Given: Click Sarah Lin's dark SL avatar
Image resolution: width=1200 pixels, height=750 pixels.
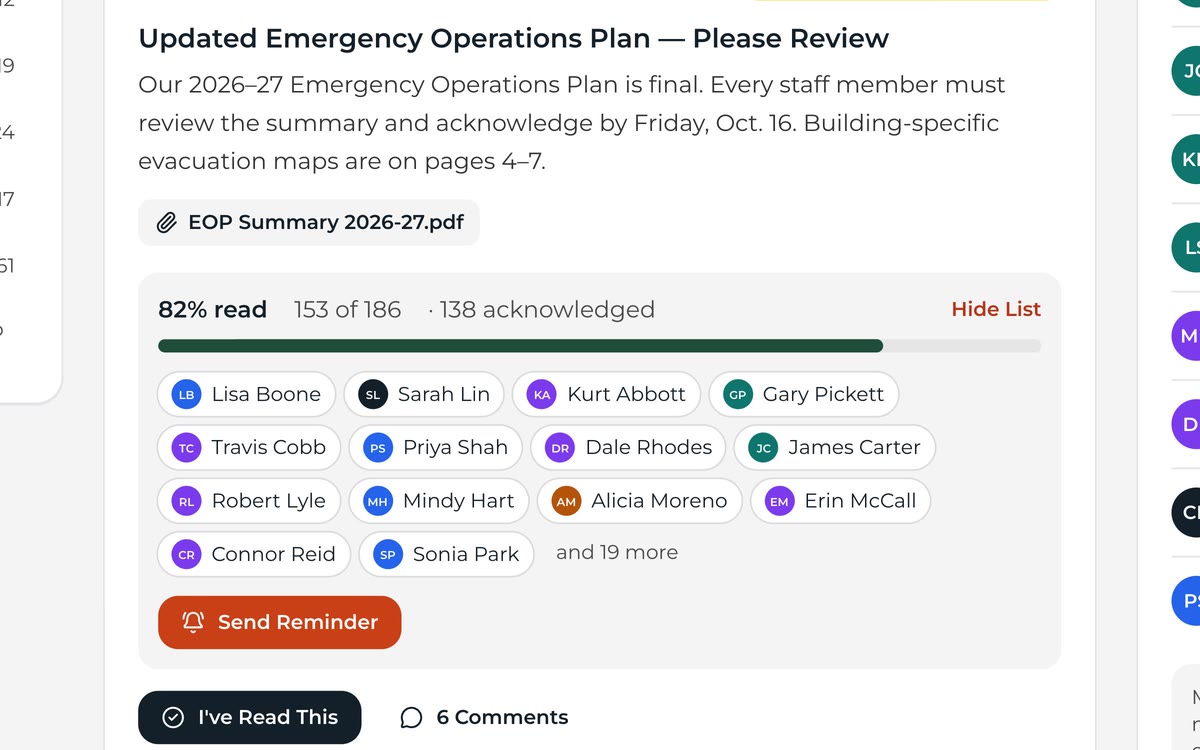Looking at the screenshot, I should point(373,394).
